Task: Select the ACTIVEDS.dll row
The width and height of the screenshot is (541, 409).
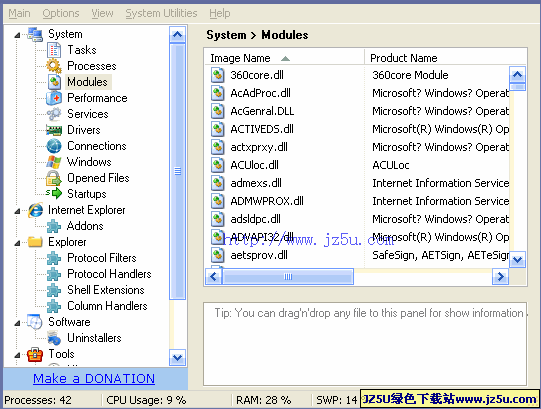Action: (x=357, y=129)
